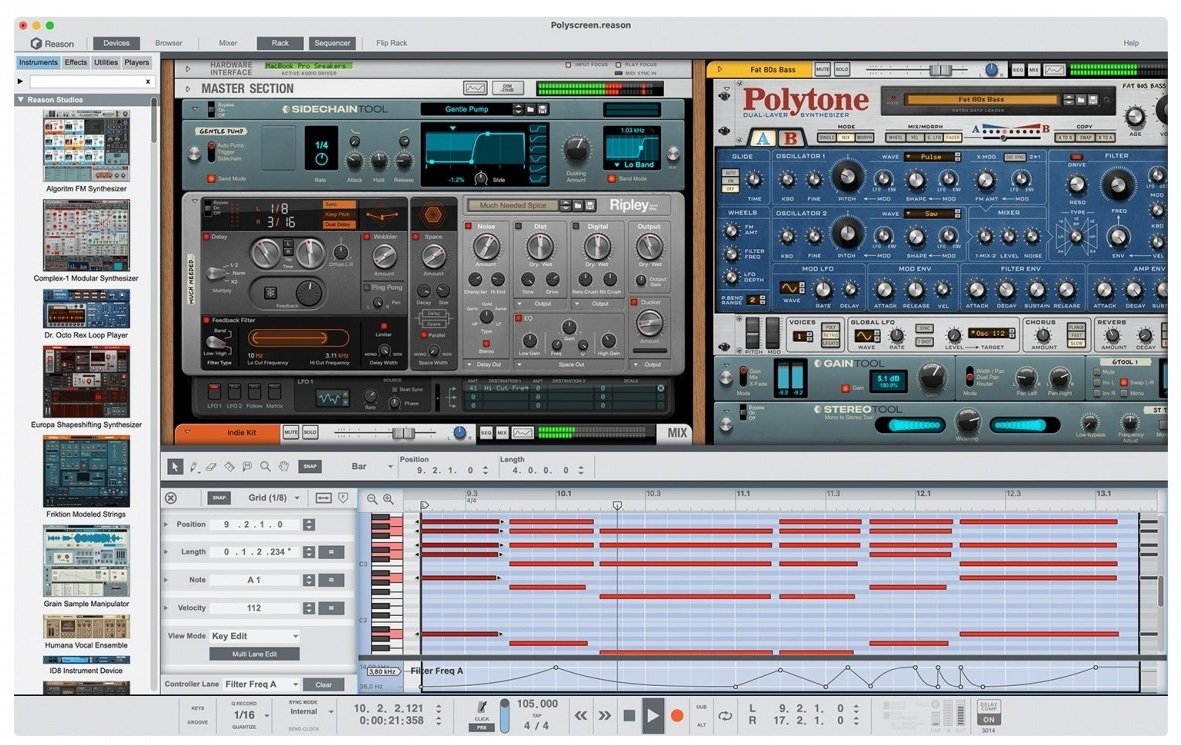Open the View Mode Key Edit dropdown

point(254,636)
